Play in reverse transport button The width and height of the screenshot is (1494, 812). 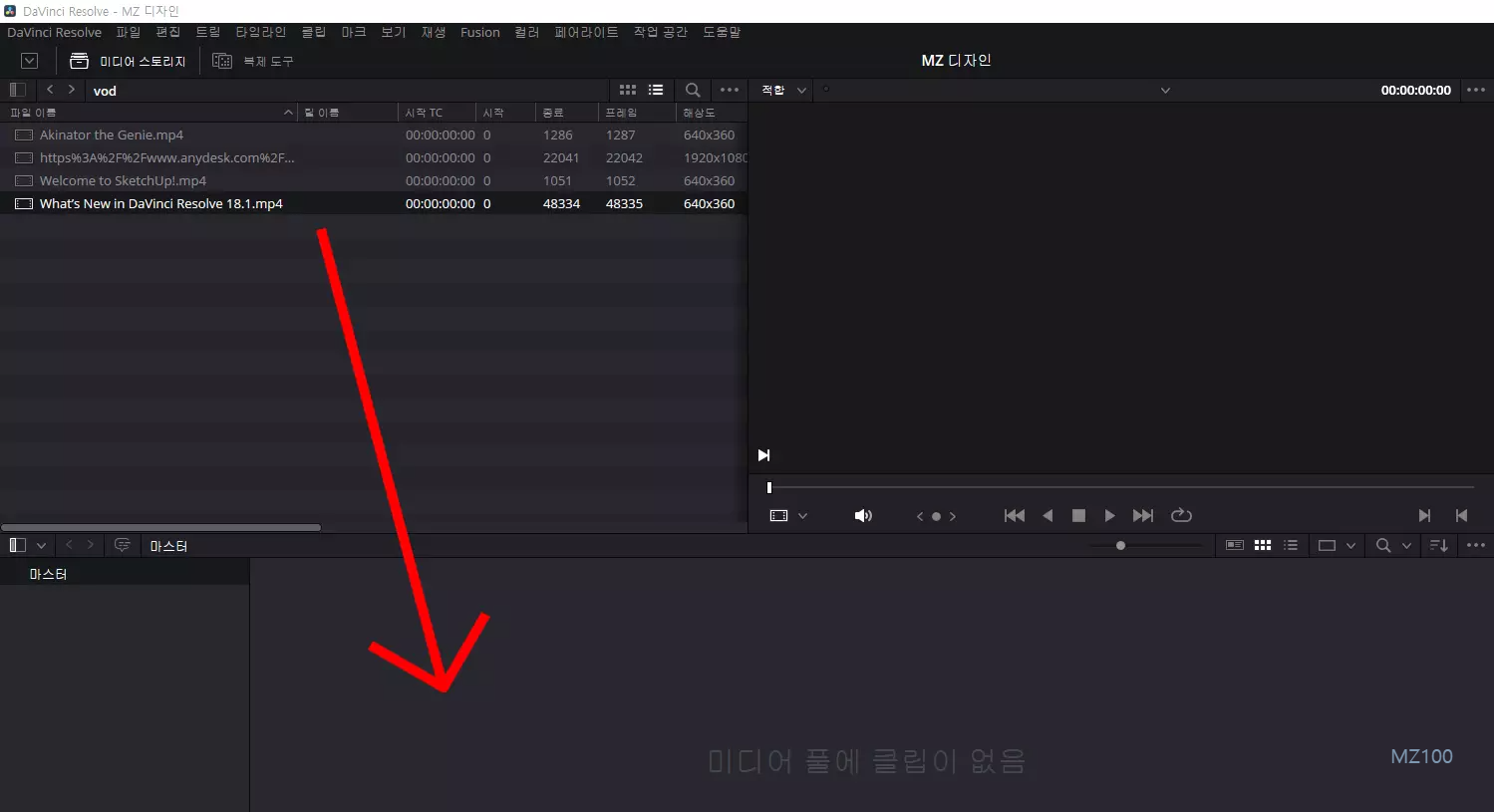(1047, 515)
